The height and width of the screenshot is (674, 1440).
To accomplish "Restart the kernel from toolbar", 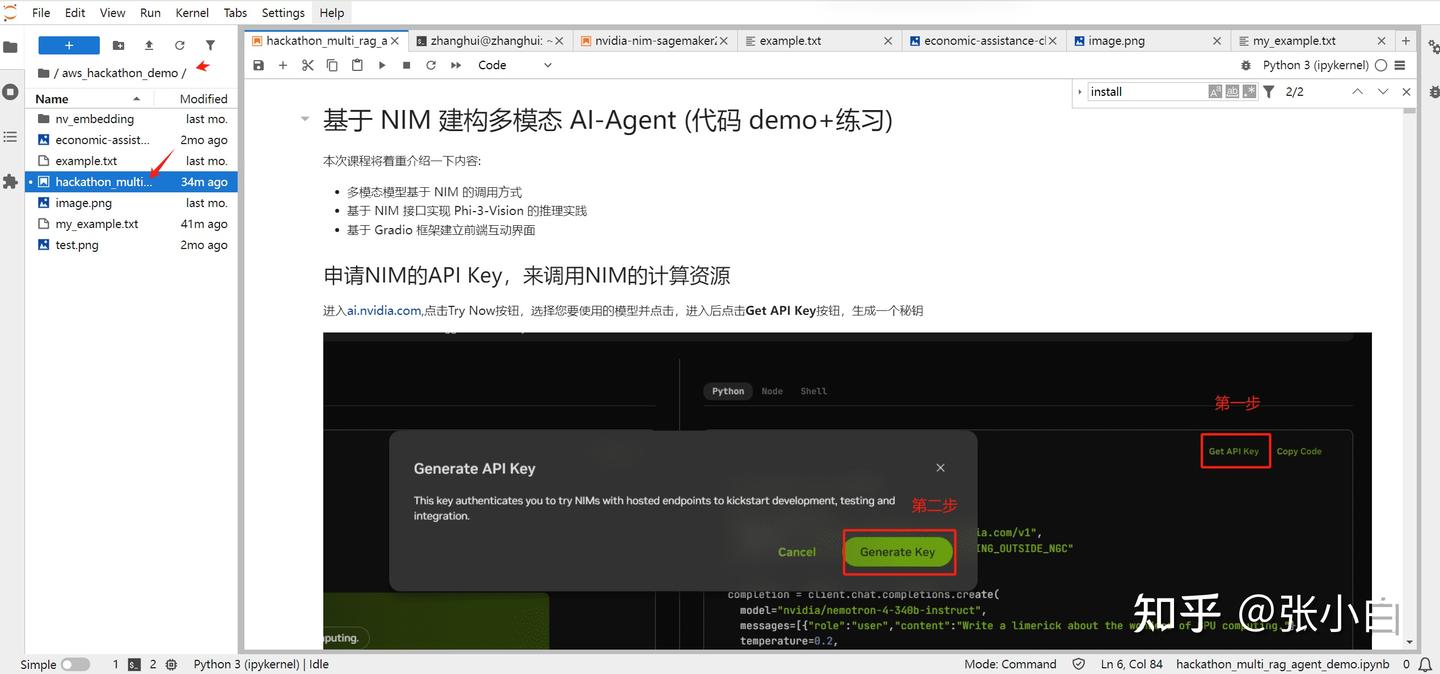I will click(431, 65).
